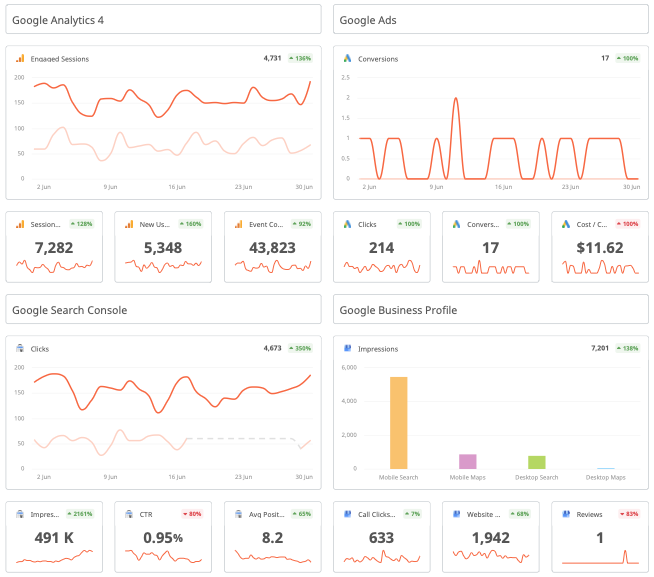Click the Google Ads icon on Cost card
This screenshot has height=577, width=654.
(565, 224)
